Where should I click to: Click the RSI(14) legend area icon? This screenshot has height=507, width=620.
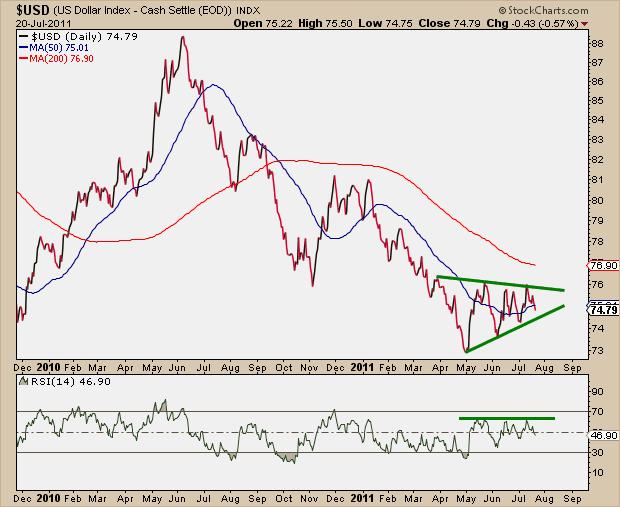24,381
